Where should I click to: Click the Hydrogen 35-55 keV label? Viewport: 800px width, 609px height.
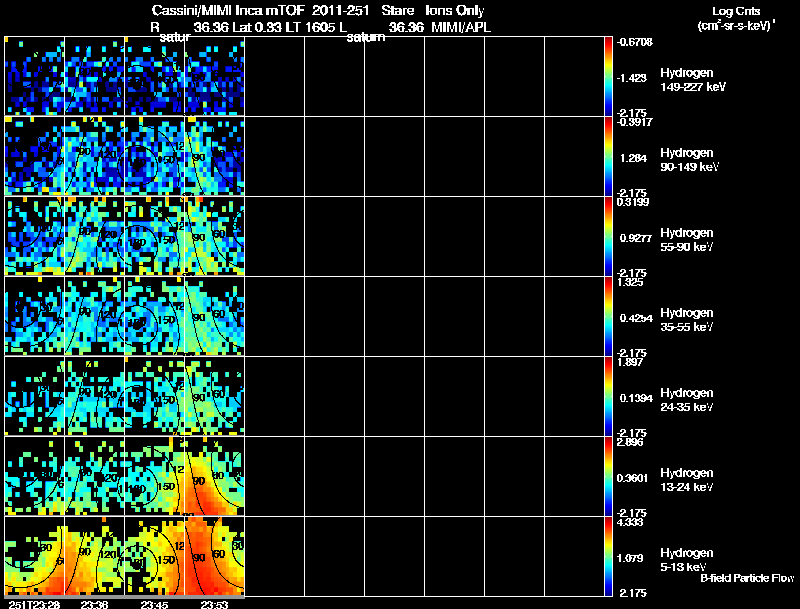687,320
